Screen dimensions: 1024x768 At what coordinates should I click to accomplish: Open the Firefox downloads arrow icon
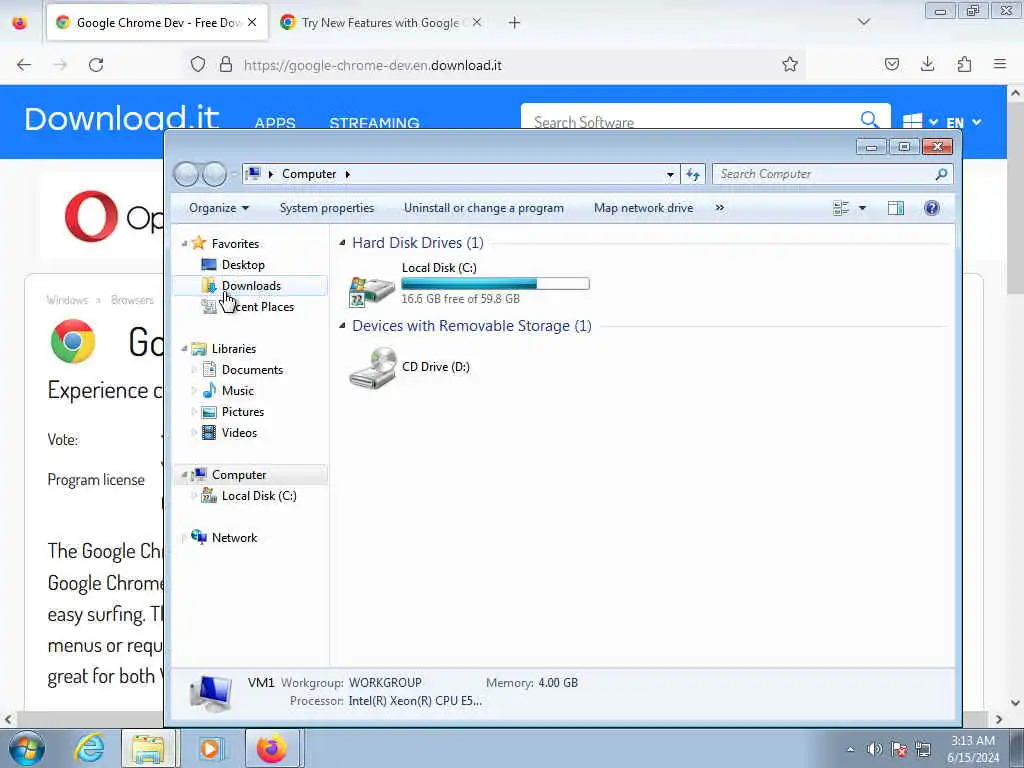927,64
